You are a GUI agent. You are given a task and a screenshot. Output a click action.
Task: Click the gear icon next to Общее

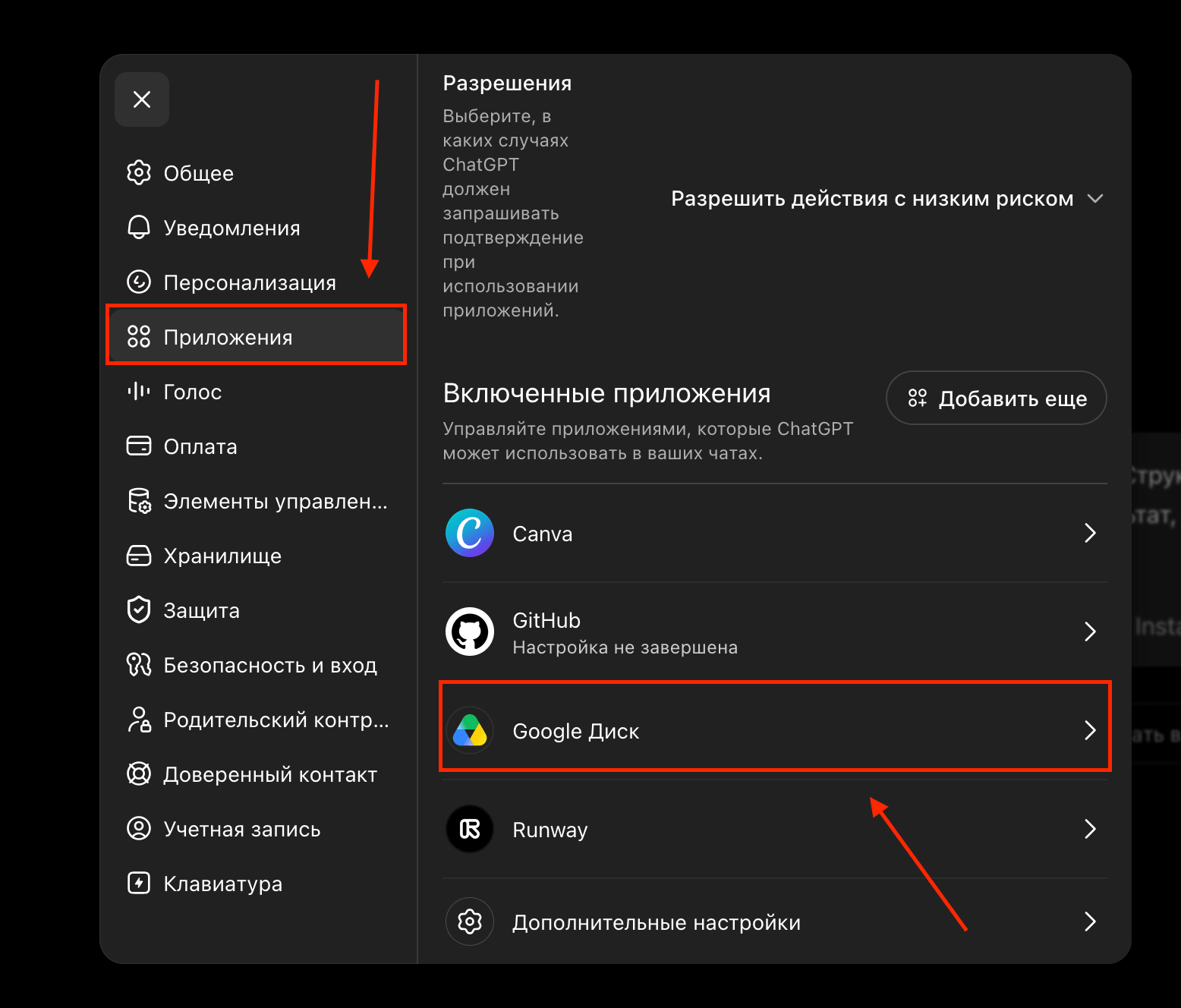(x=139, y=173)
